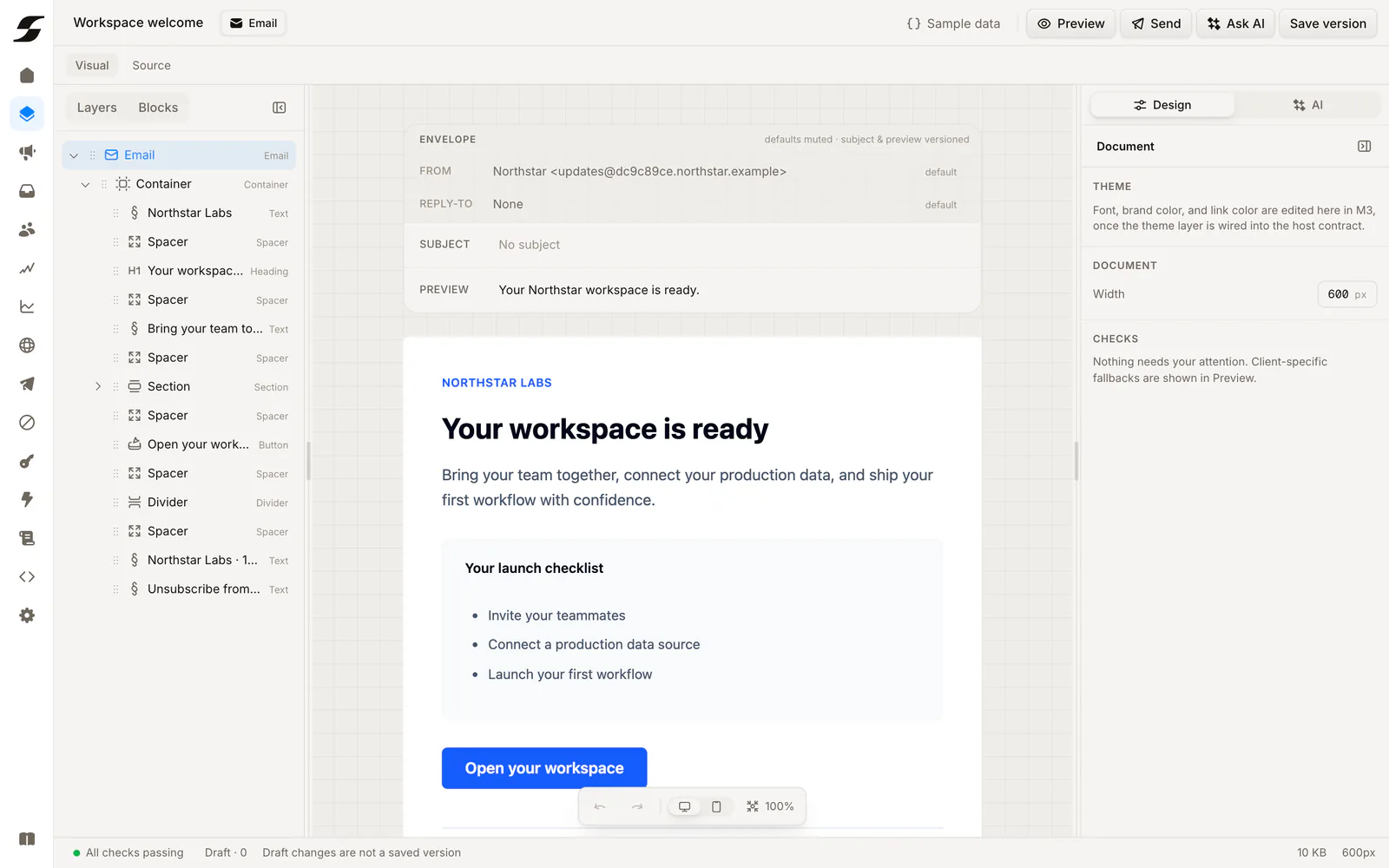Open the blocked circle suppressions sidebar icon
Image resolution: width=1389 pixels, height=868 pixels.
click(x=27, y=423)
